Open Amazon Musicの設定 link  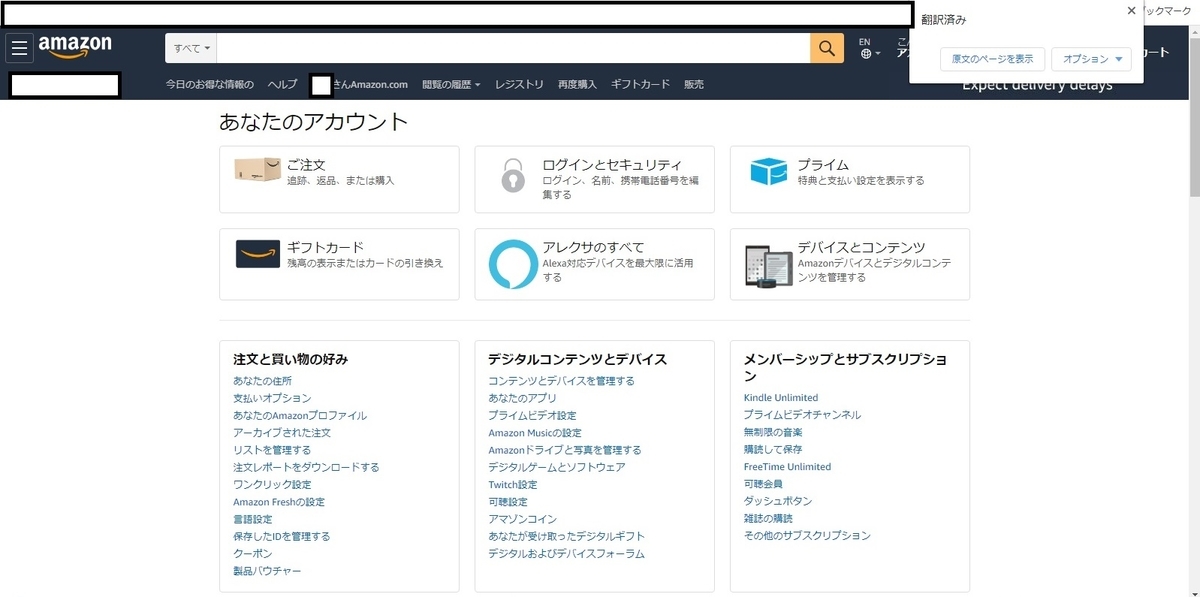tap(535, 433)
